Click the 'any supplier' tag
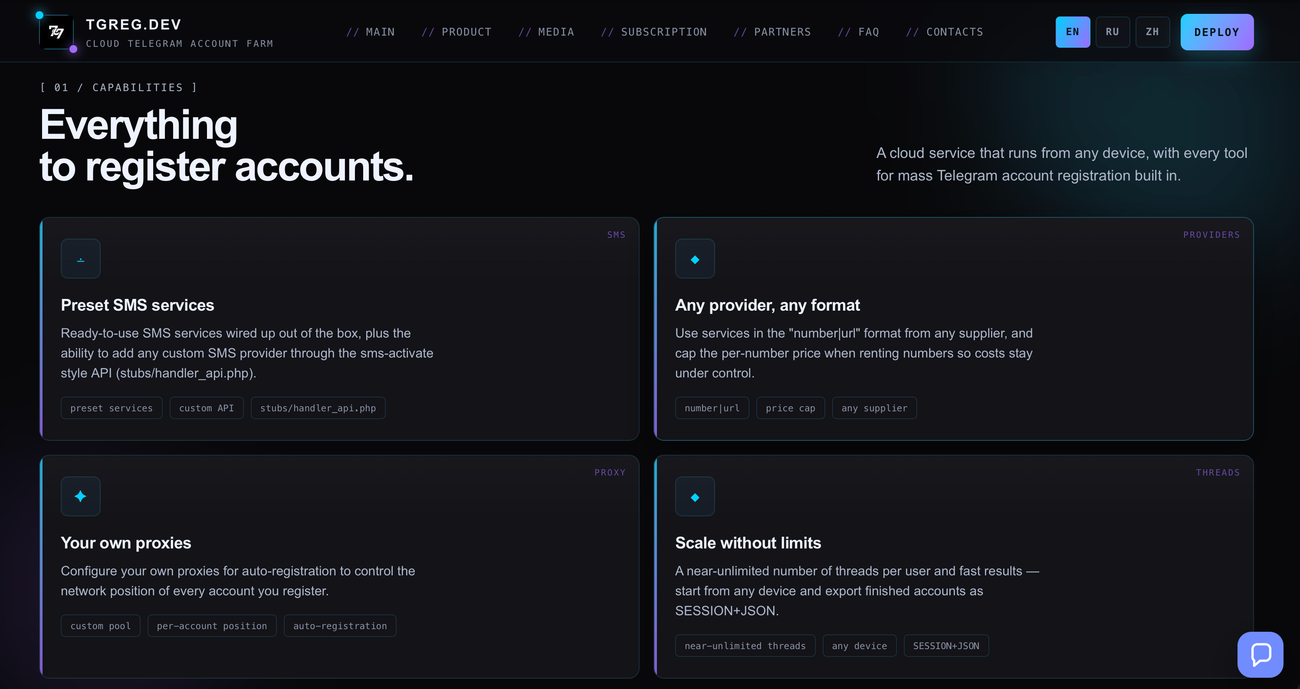The width and height of the screenshot is (1300, 689). click(875, 408)
